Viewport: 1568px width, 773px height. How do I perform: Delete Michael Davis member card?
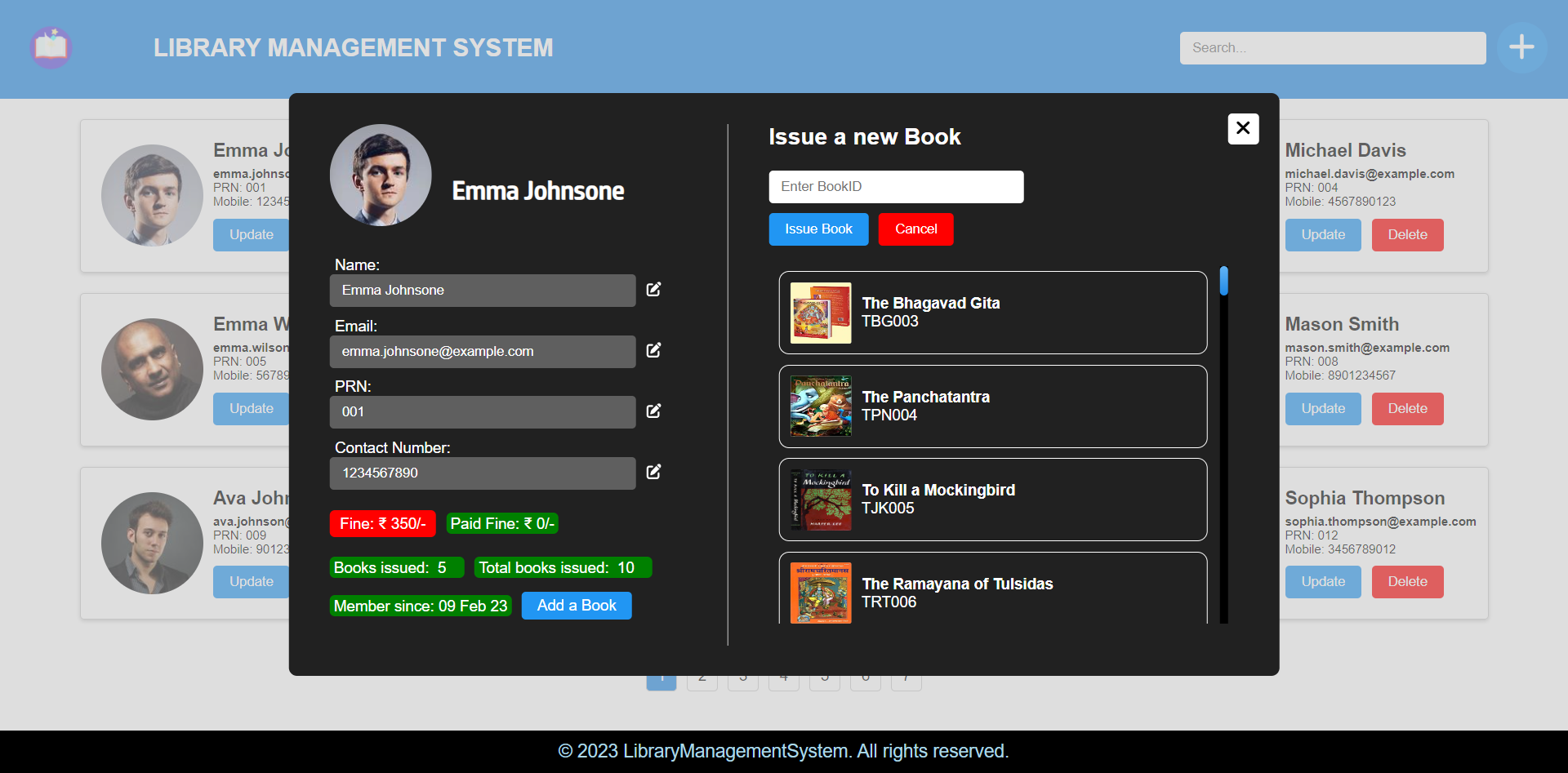[1407, 235]
